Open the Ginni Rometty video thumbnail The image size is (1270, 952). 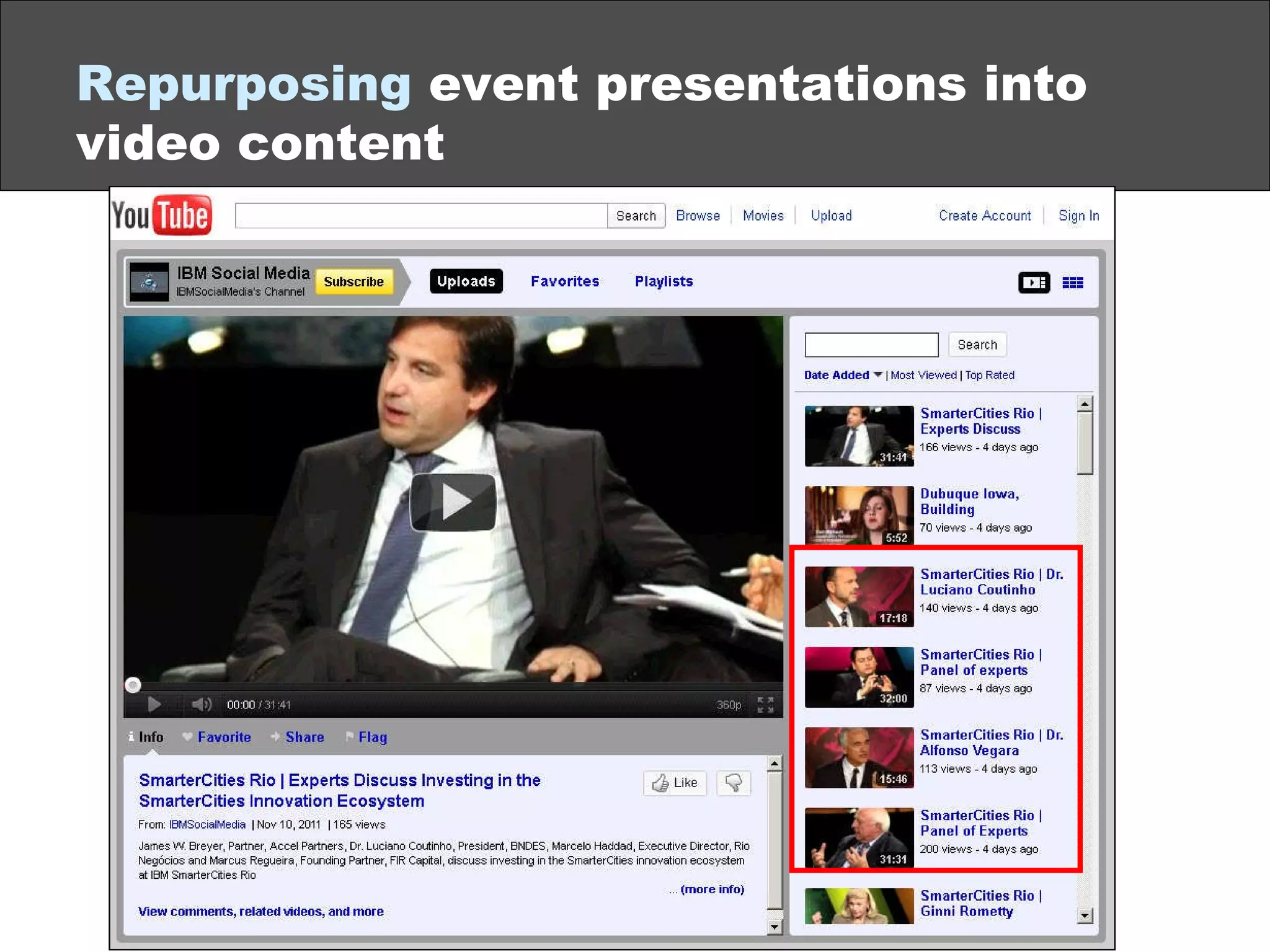[859, 906]
